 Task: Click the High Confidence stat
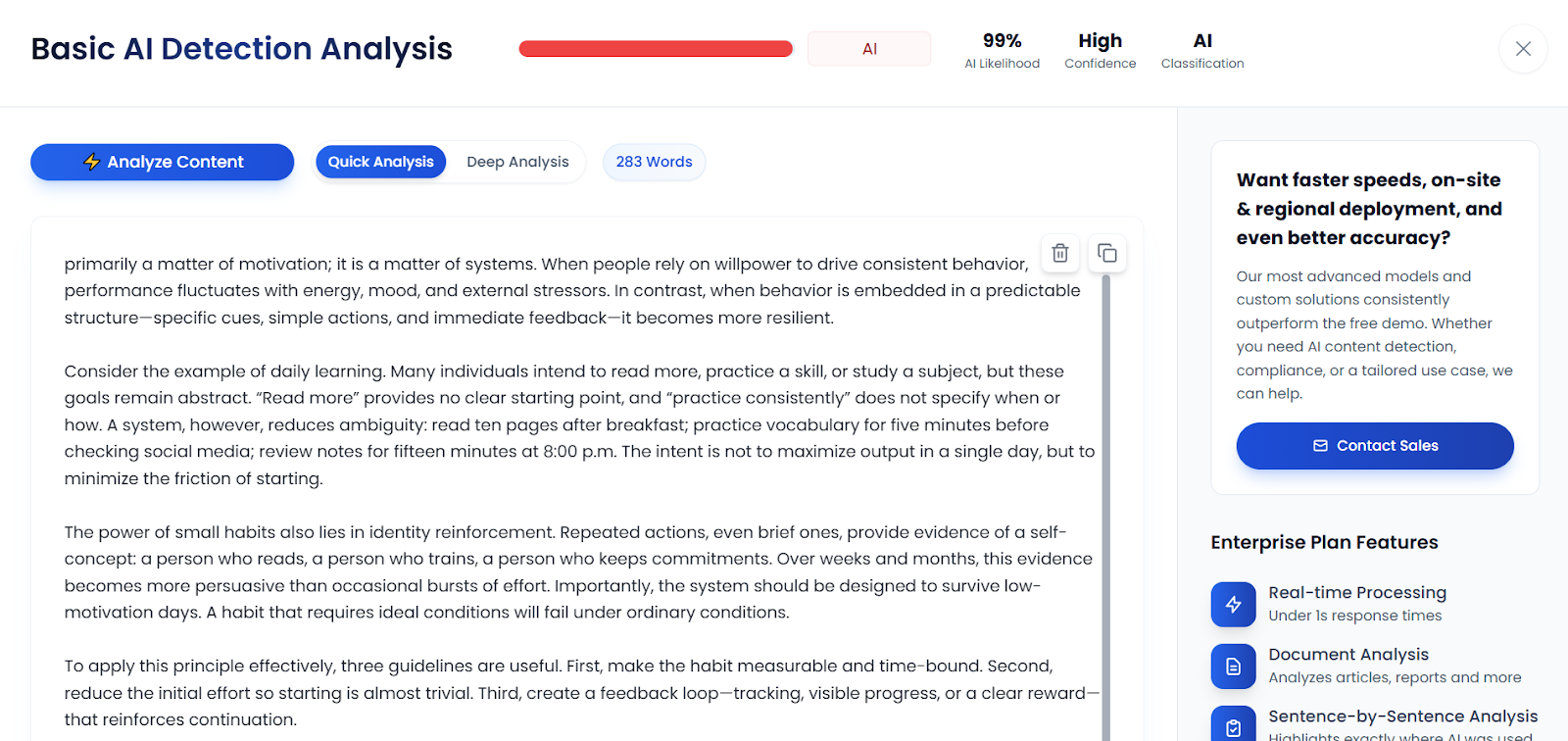coord(1100,50)
